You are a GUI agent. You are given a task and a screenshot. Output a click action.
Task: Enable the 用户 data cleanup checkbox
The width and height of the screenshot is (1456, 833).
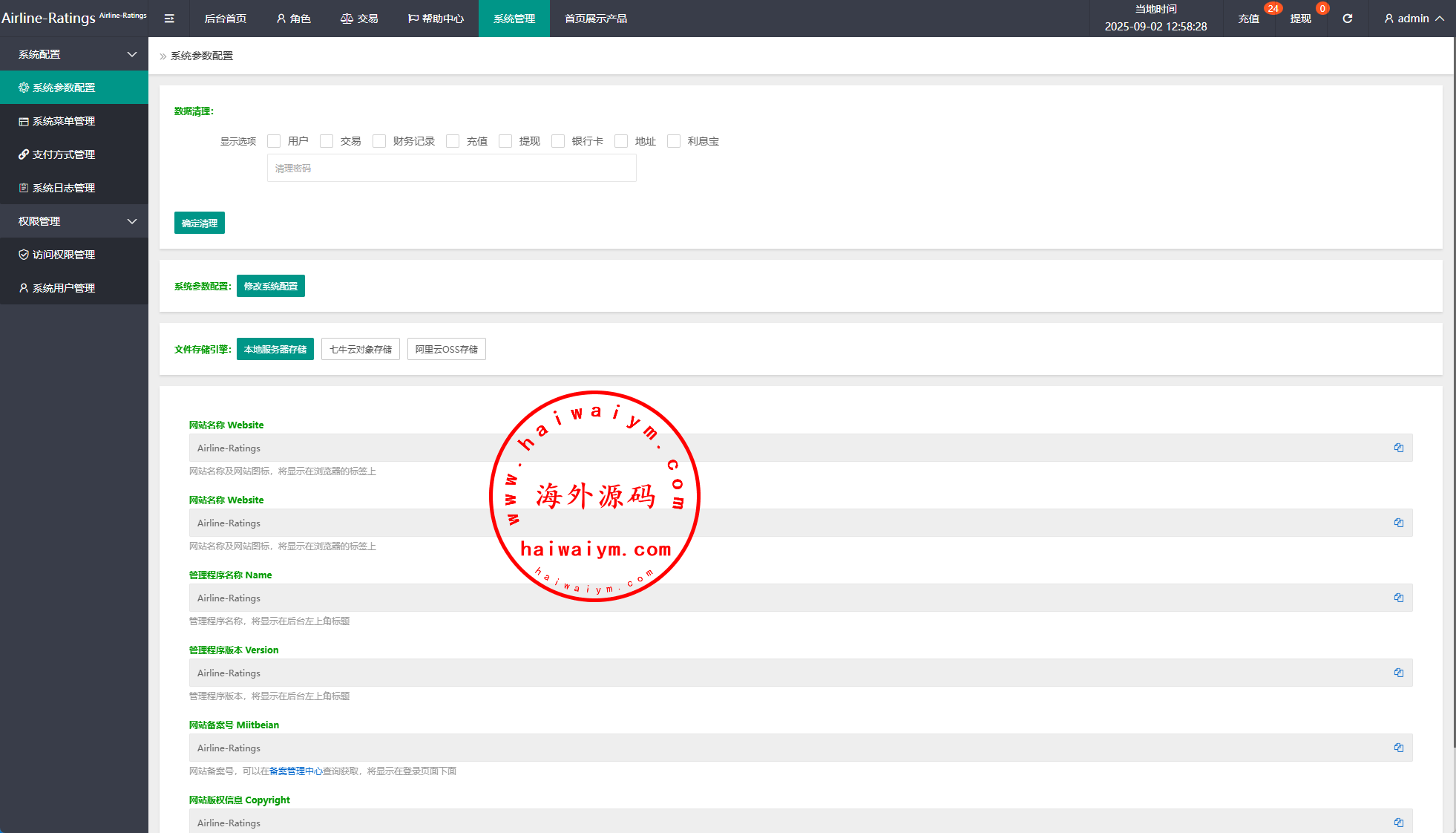(274, 141)
